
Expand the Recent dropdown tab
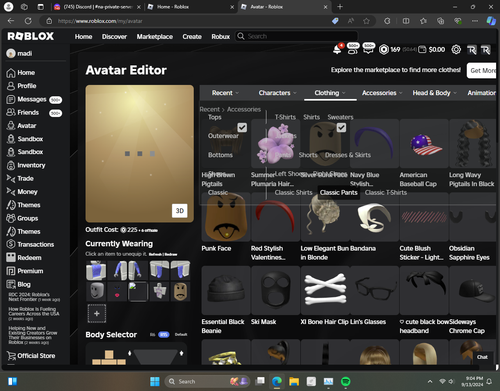[225, 93]
